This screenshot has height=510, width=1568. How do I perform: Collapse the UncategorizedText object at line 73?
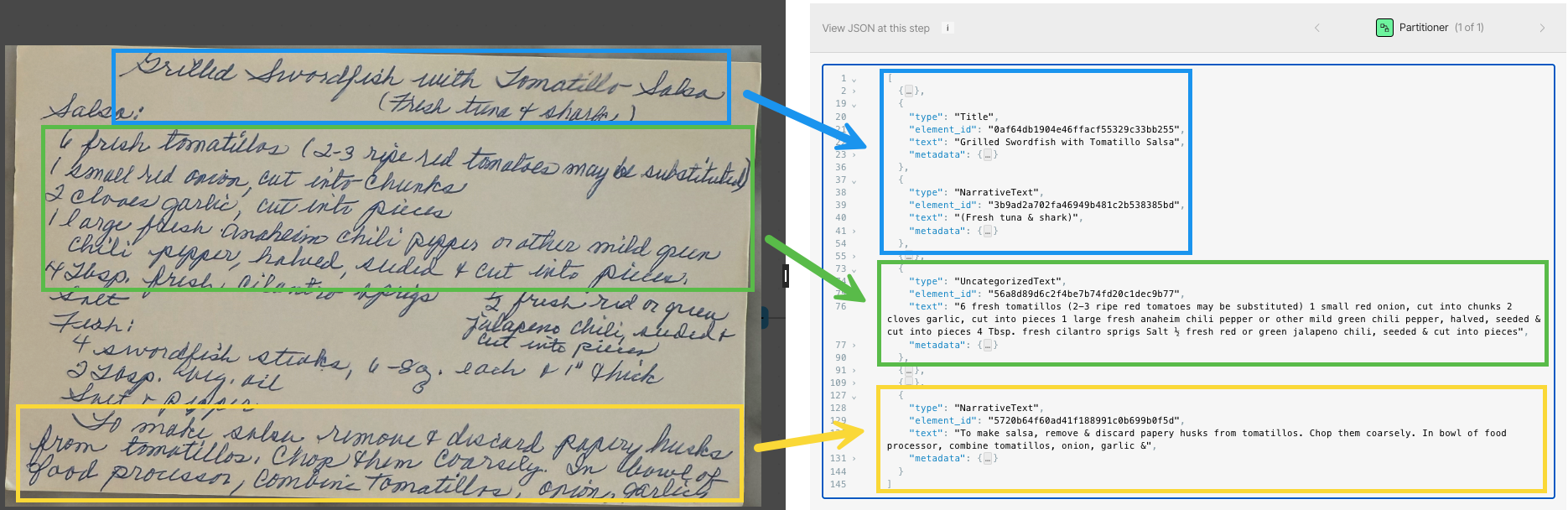(854, 269)
